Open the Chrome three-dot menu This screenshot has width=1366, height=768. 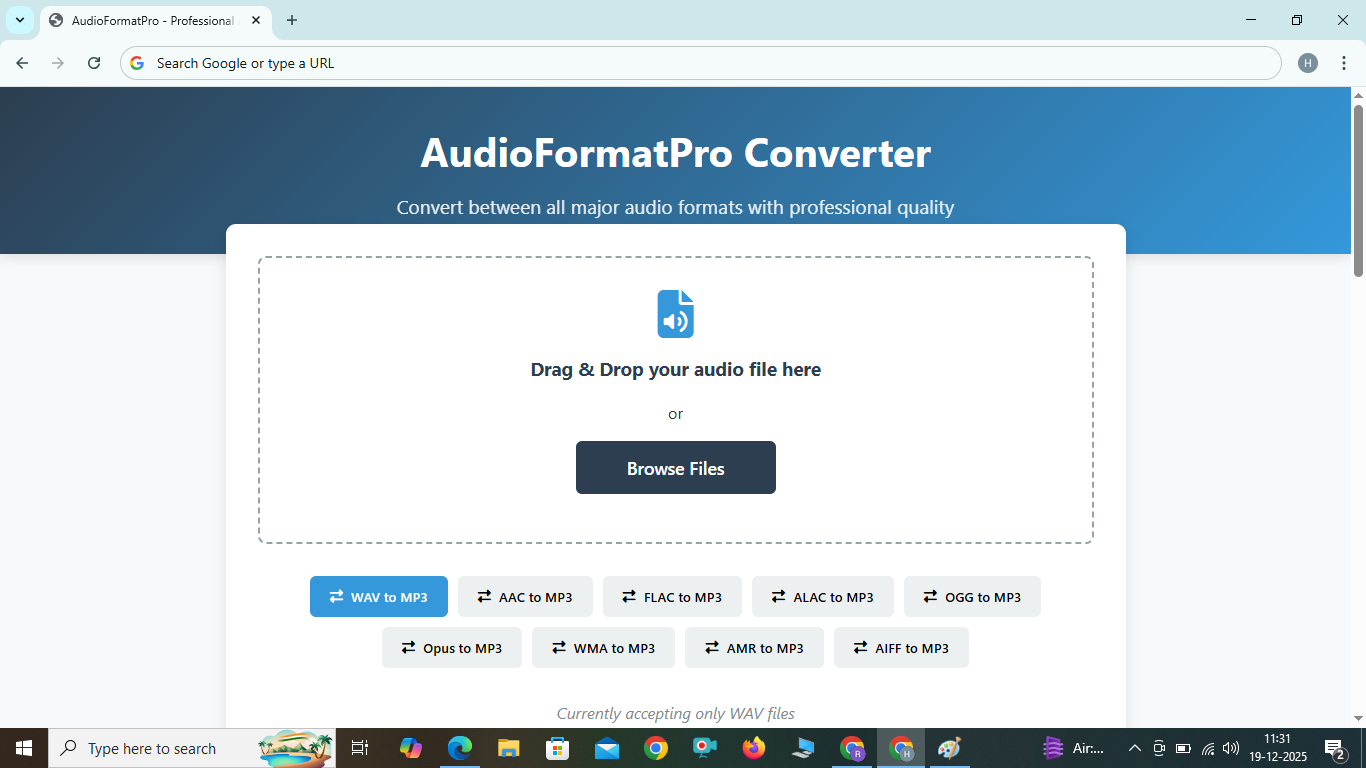tap(1345, 62)
